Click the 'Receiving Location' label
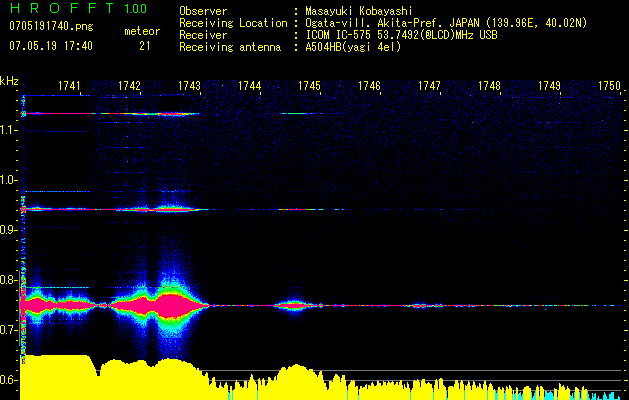 click(233, 23)
